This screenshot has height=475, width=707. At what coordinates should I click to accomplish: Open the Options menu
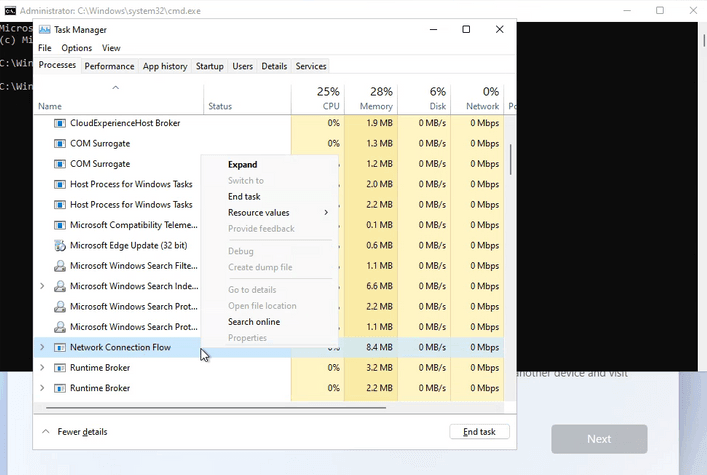77,48
